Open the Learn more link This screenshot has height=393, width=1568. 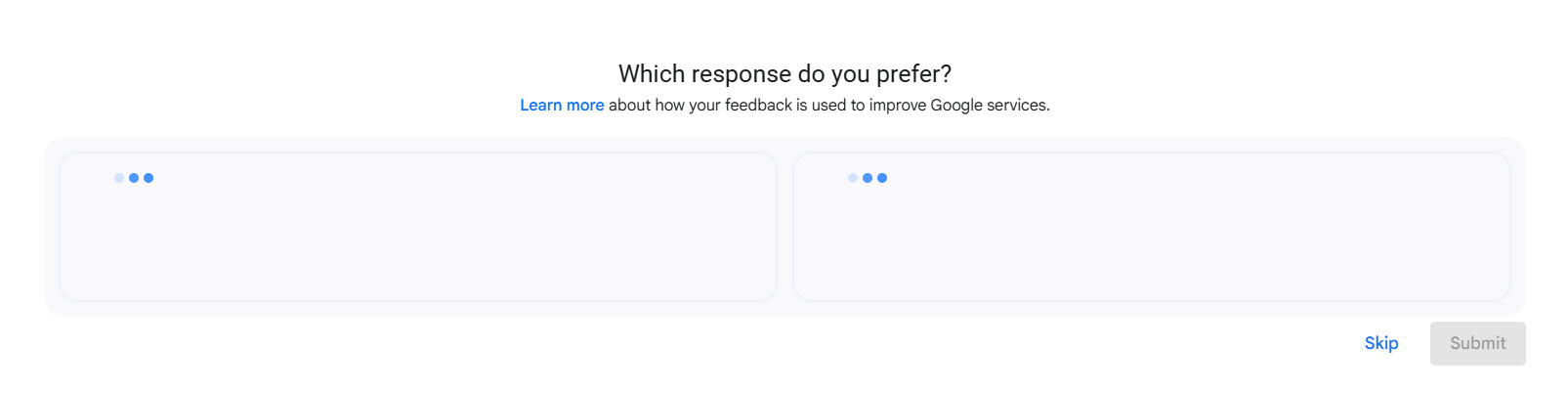click(562, 106)
